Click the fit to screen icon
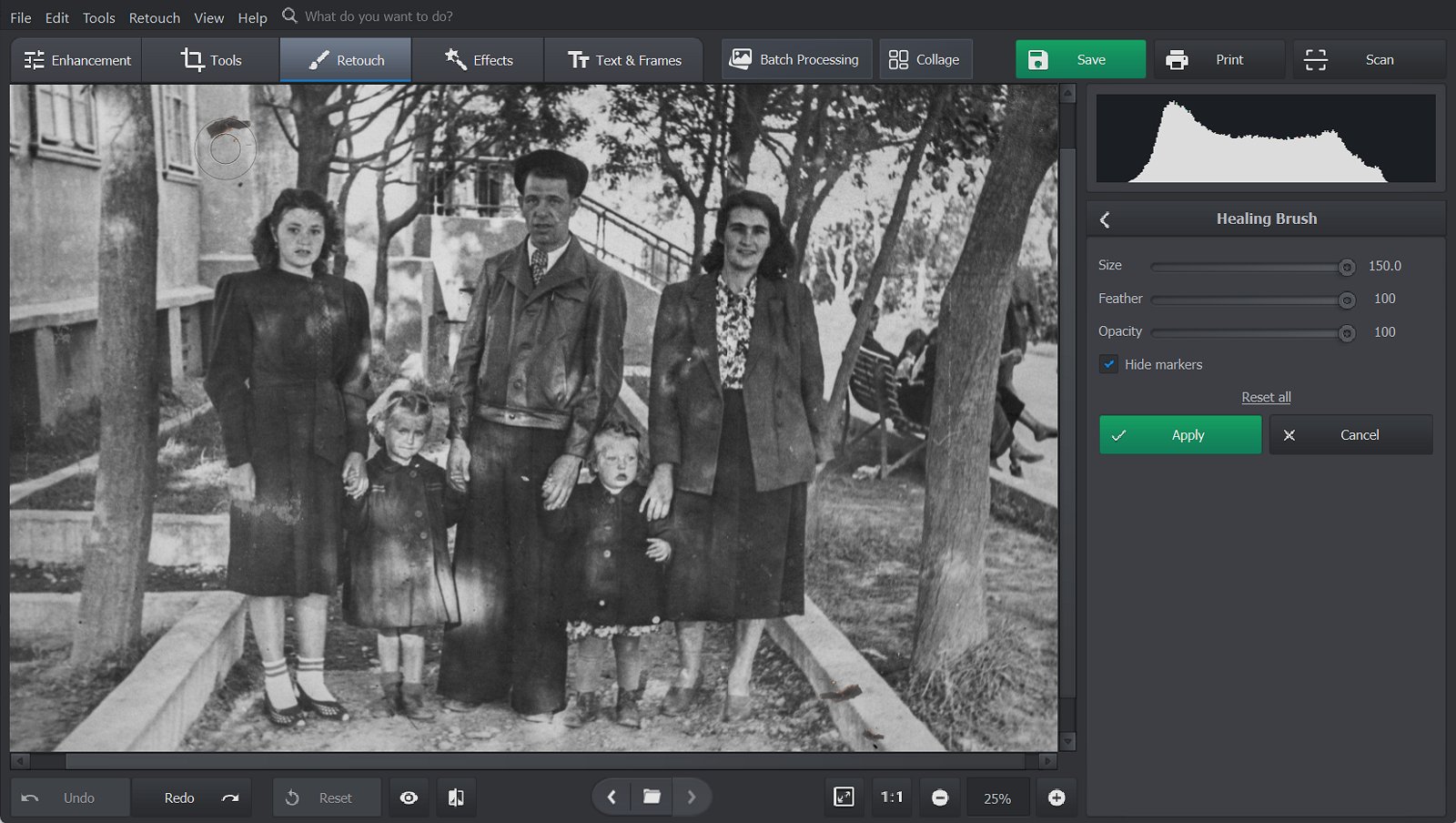The image size is (1456, 823). pyautogui.click(x=844, y=798)
